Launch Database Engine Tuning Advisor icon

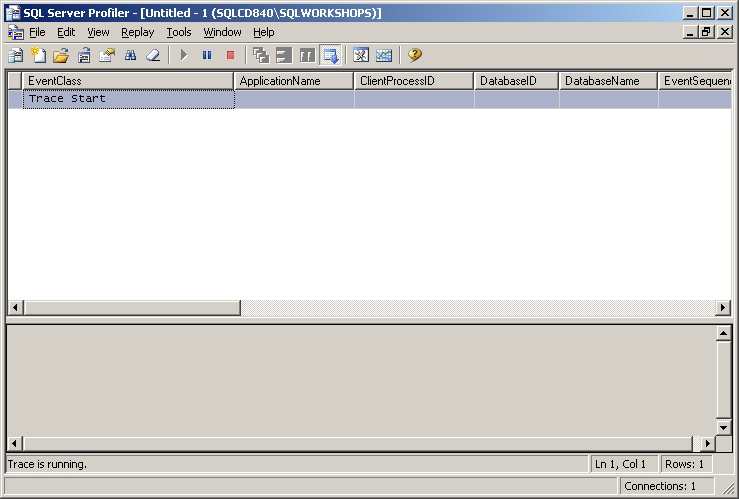pyautogui.click(x=361, y=56)
